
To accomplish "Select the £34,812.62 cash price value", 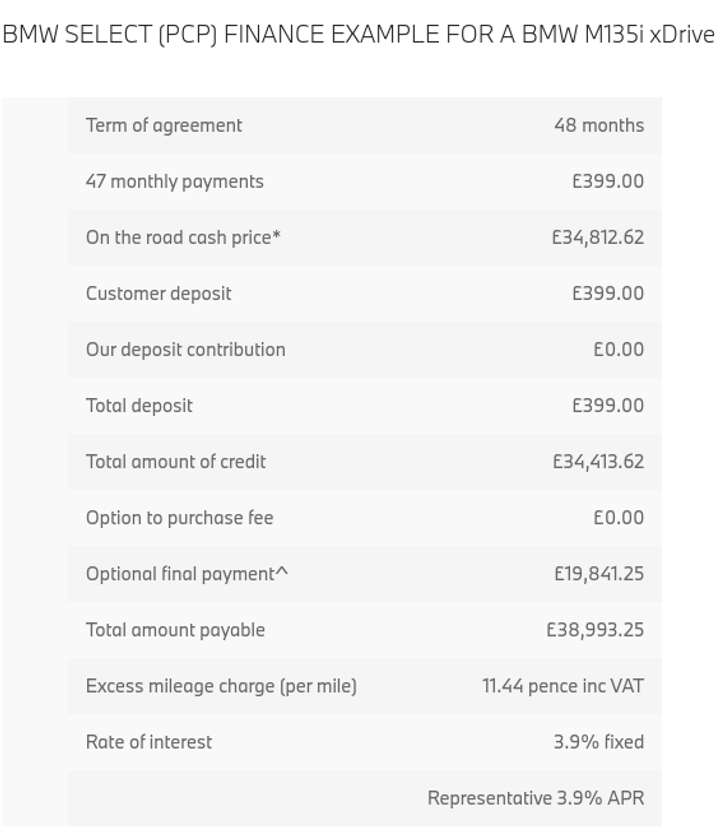I will point(598,237).
